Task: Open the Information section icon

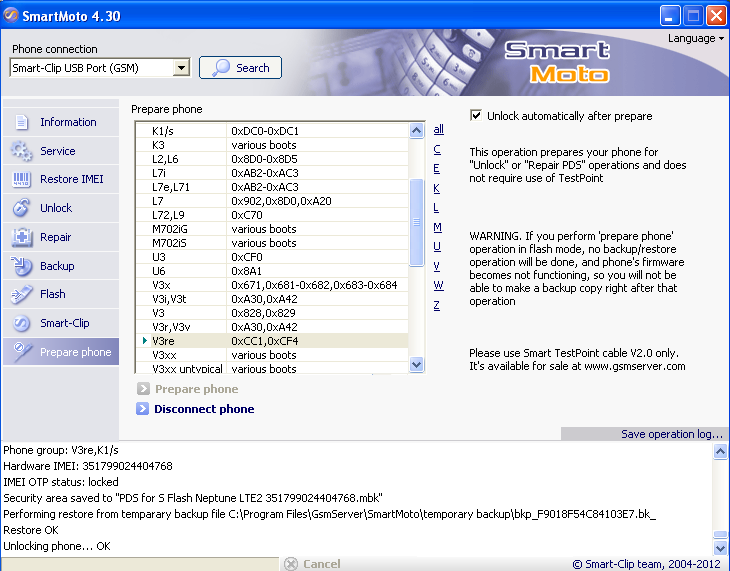Action: pos(21,122)
